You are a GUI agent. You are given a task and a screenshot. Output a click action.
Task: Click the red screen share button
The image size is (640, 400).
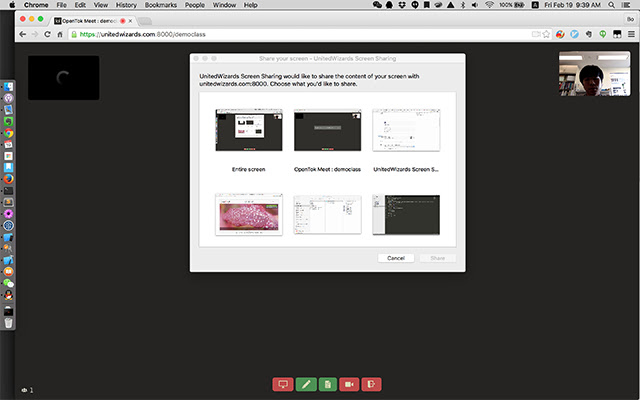pyautogui.click(x=283, y=384)
